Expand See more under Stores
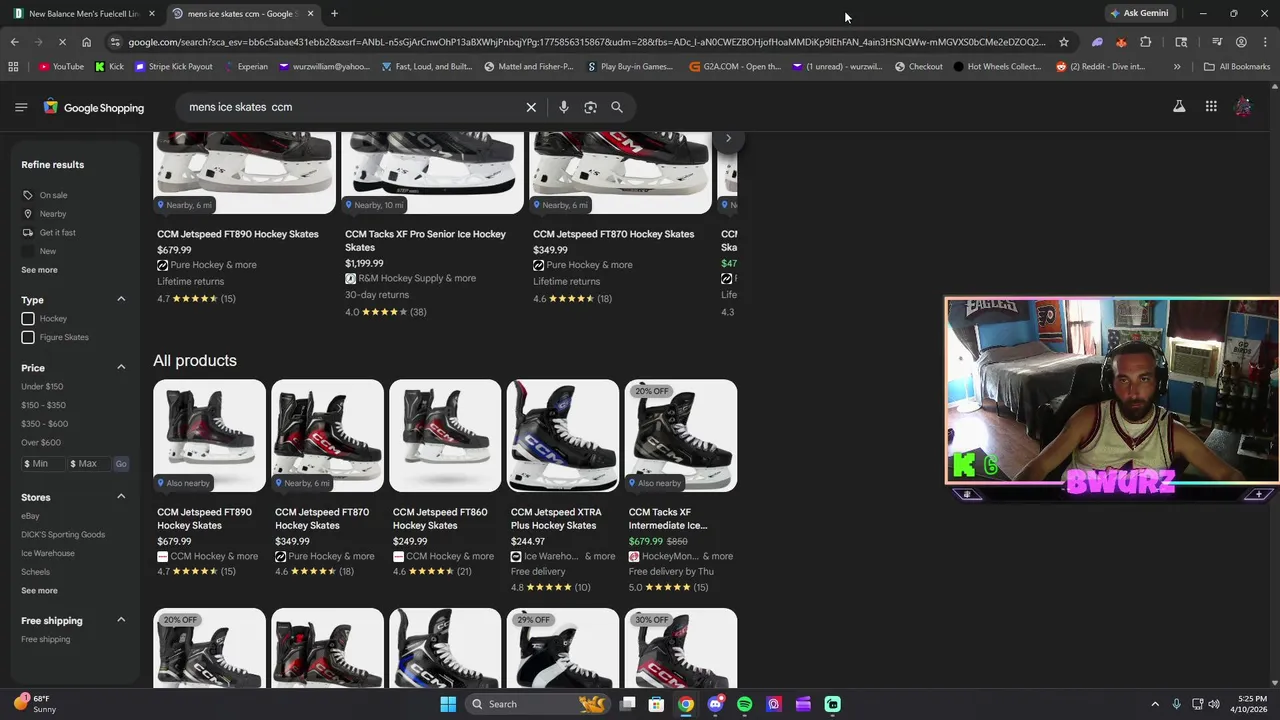The height and width of the screenshot is (720, 1280). pos(39,591)
